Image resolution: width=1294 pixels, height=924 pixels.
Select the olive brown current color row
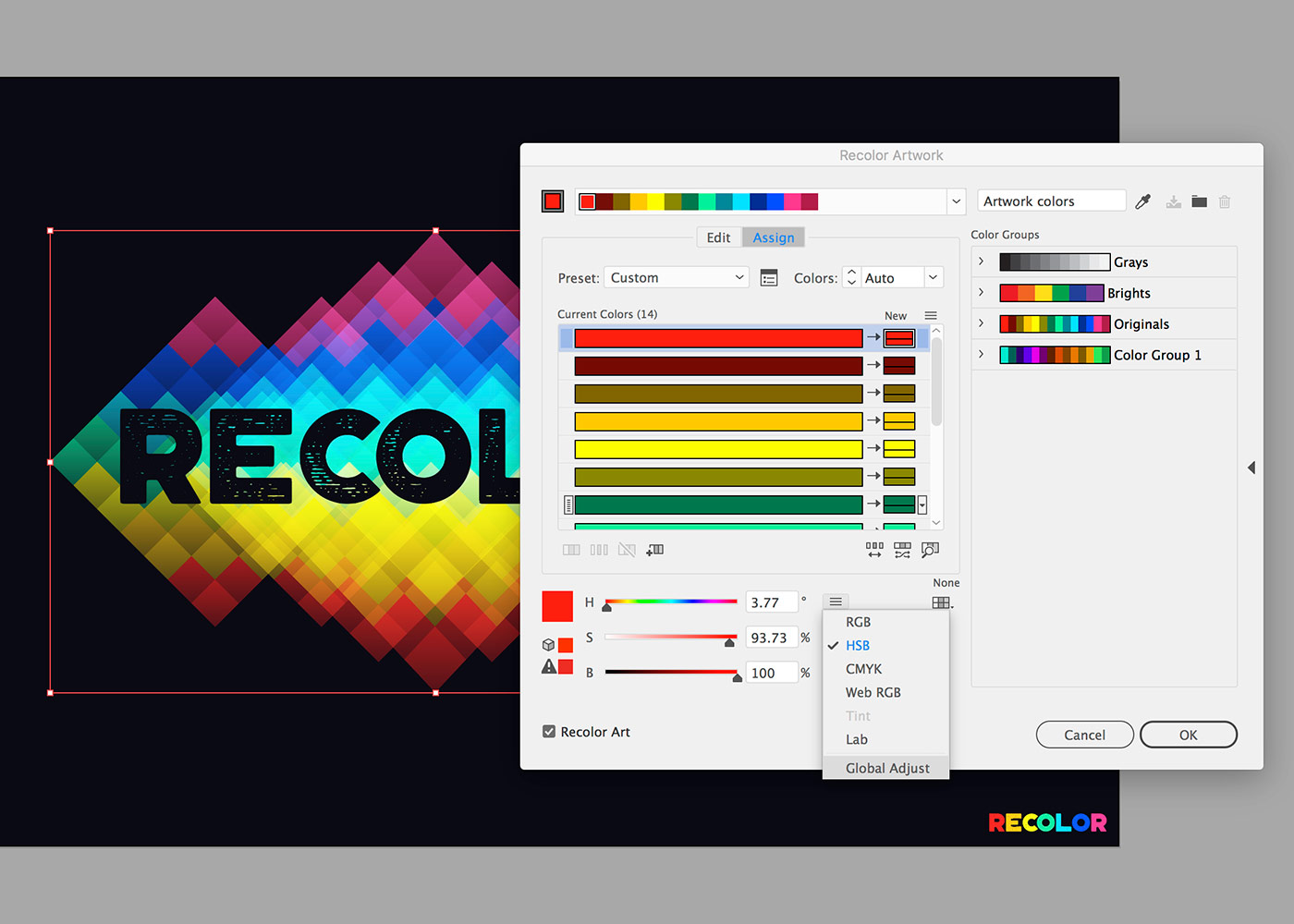(x=718, y=394)
